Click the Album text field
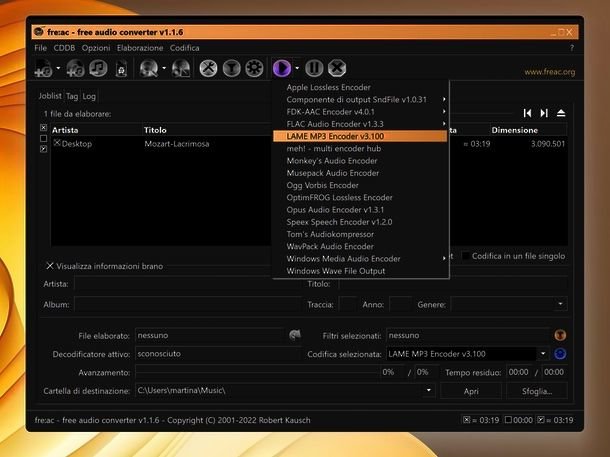 coord(187,304)
